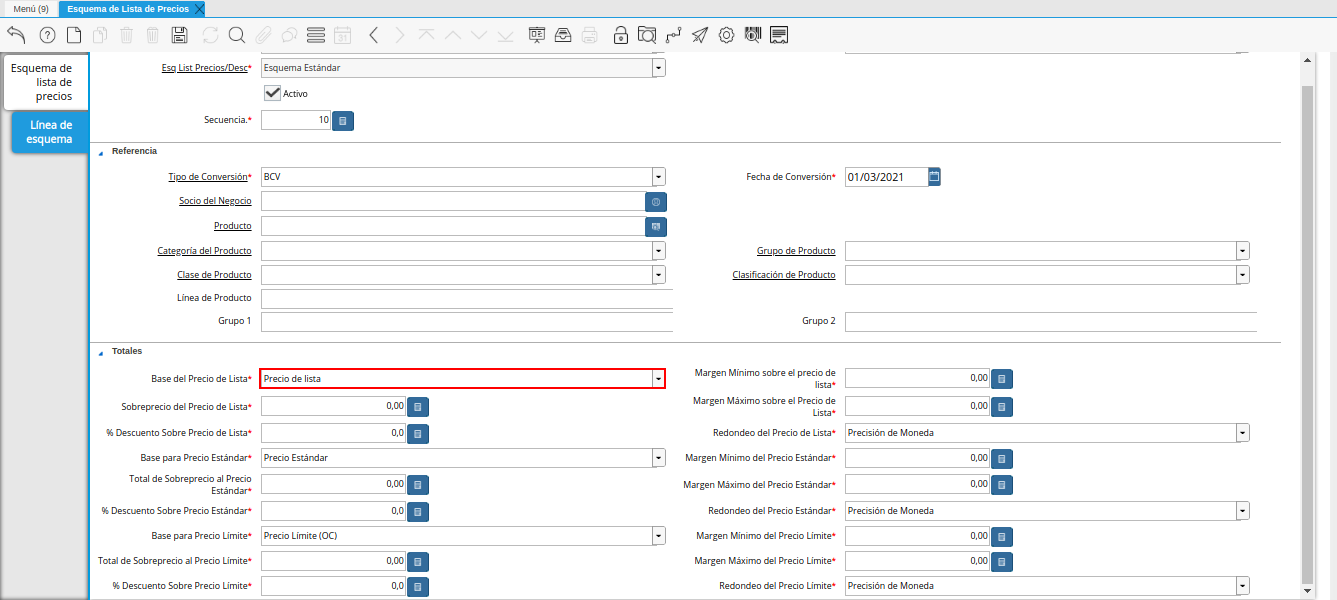The image size is (1337, 600).
Task: Click into the Línea de Producto text field
Action: click(466, 299)
